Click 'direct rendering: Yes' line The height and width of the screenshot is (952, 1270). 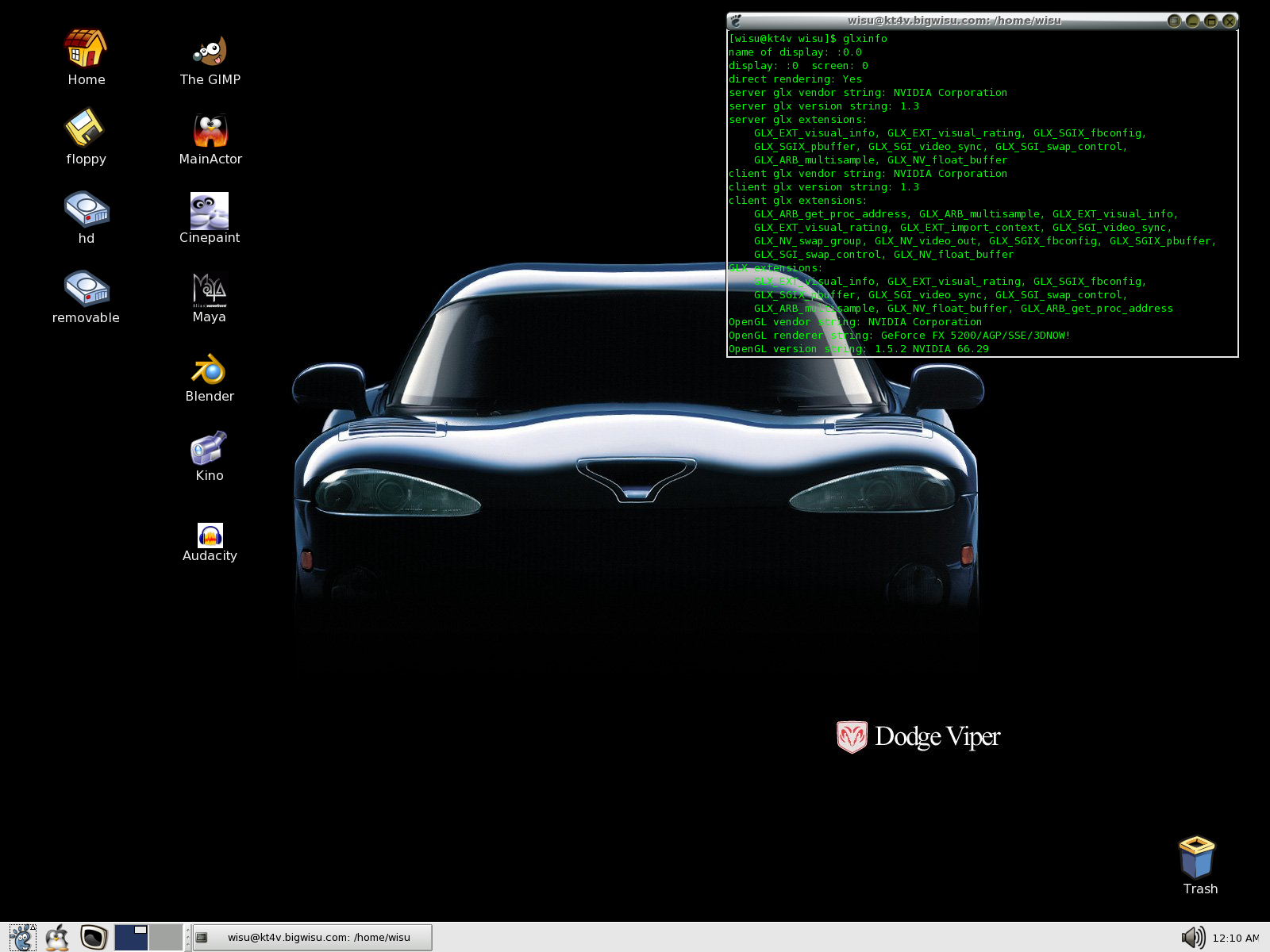pyautogui.click(x=795, y=79)
